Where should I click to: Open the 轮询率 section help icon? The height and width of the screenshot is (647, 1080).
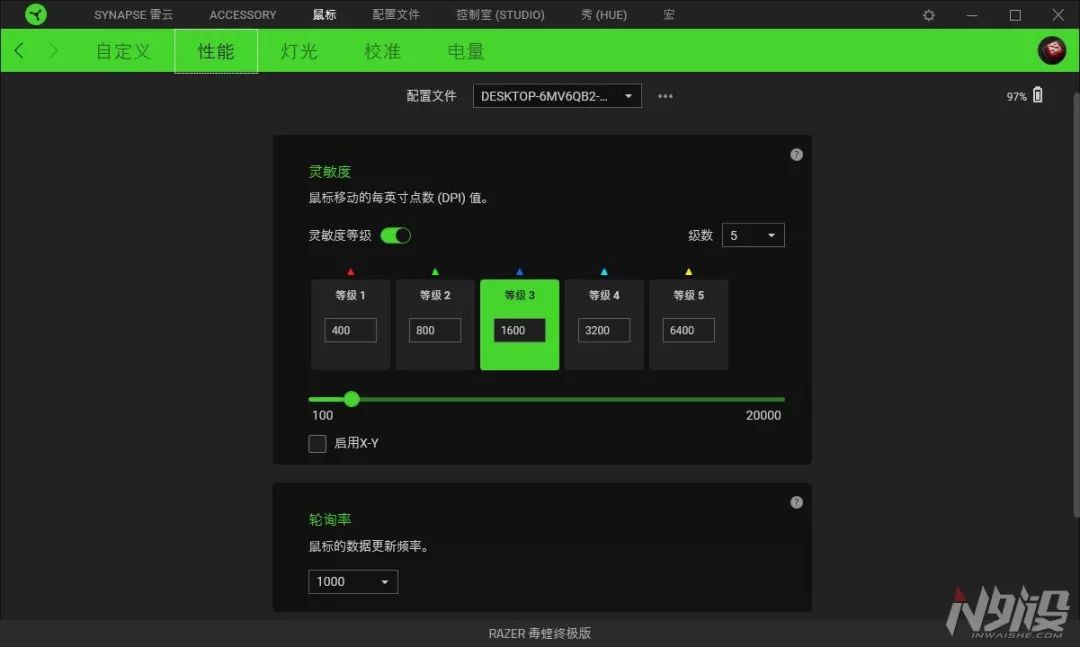pos(796,502)
